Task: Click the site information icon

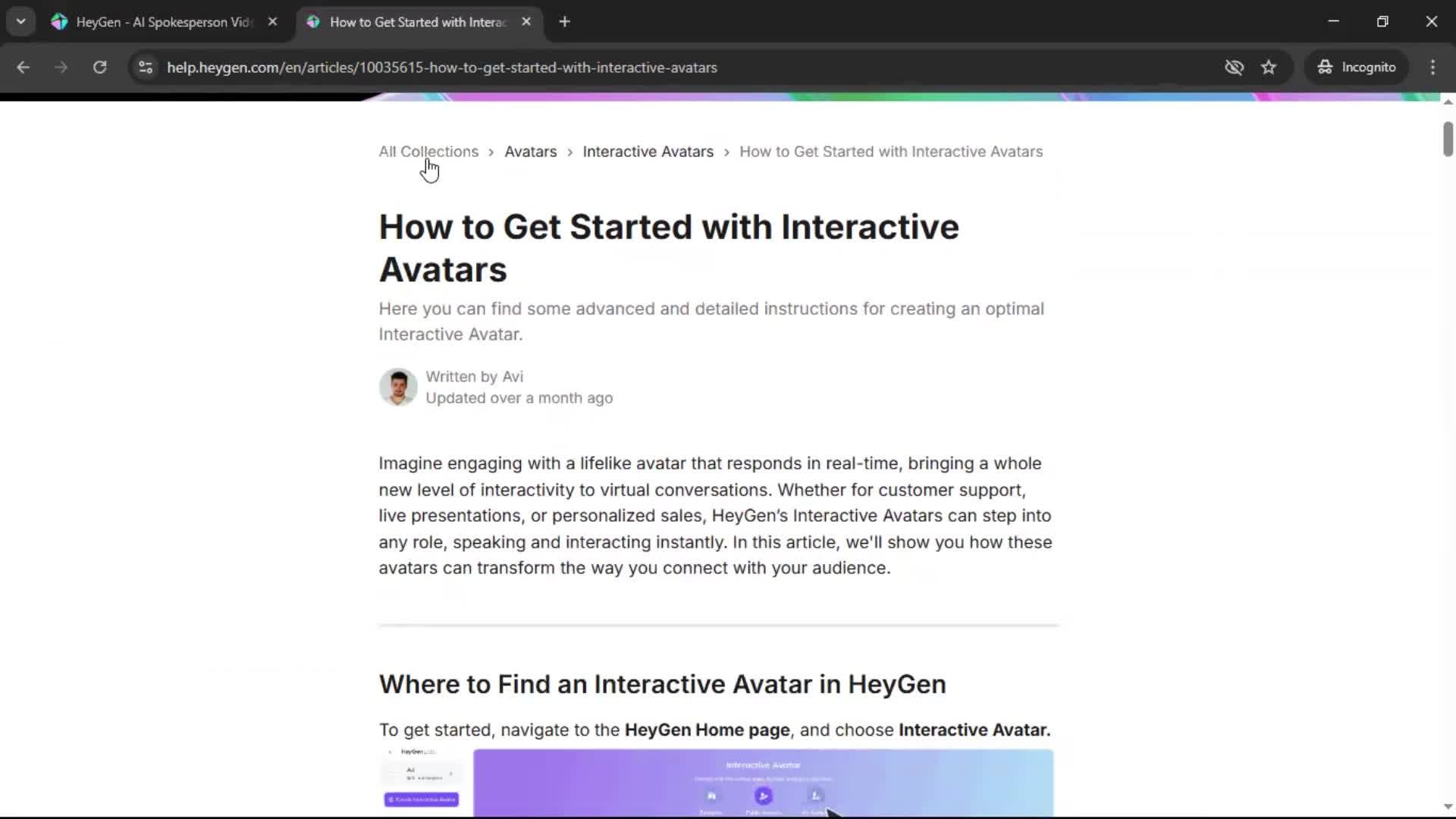Action: (146, 67)
